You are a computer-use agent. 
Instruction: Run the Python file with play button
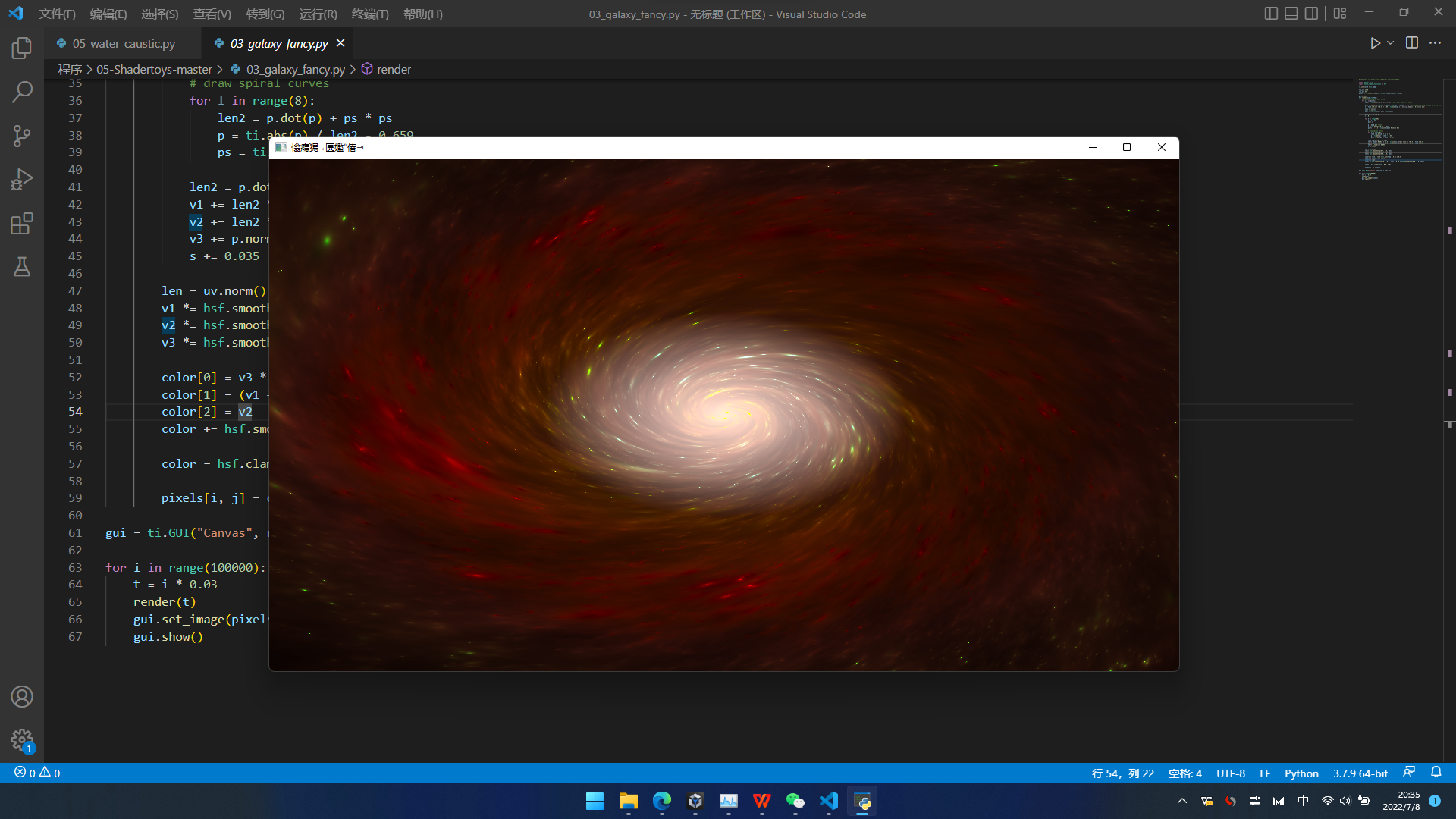click(x=1375, y=43)
